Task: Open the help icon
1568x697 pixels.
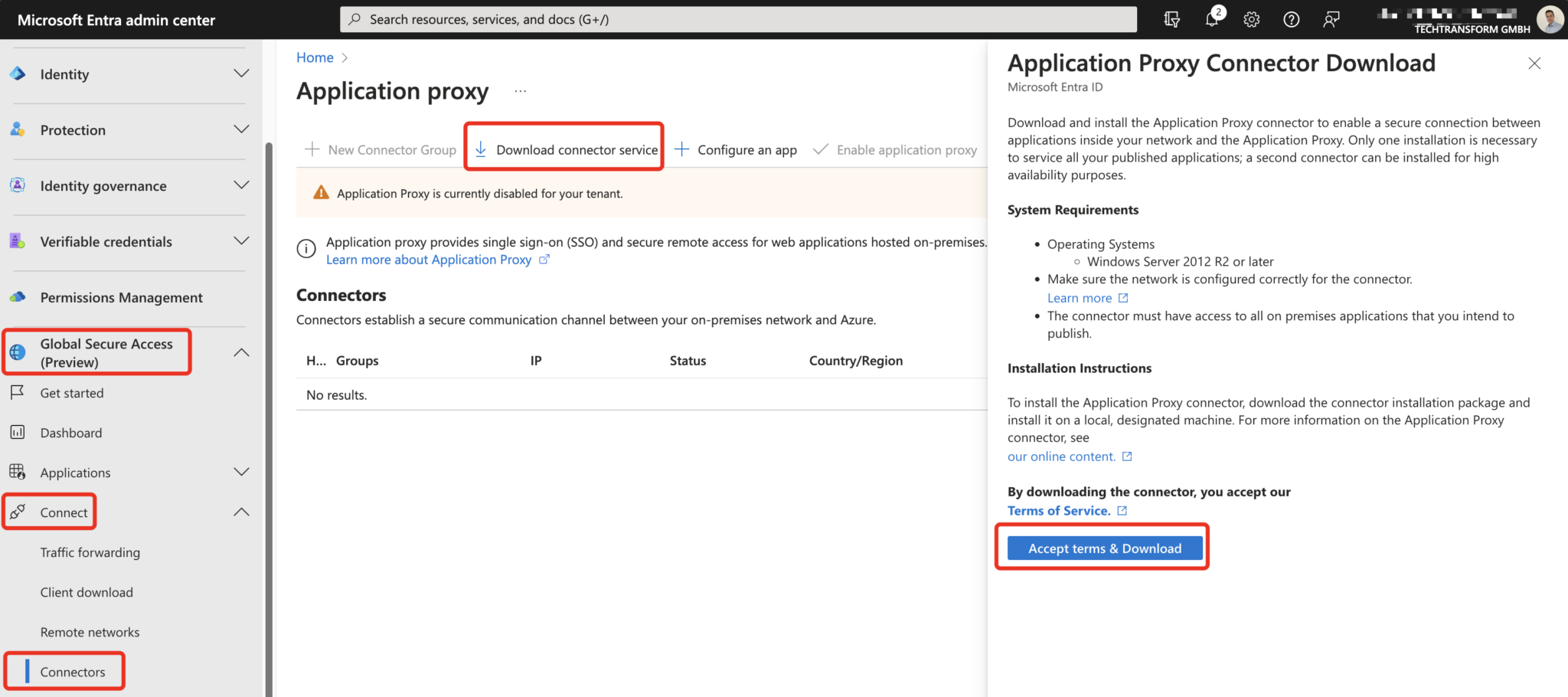Action: click(x=1291, y=19)
